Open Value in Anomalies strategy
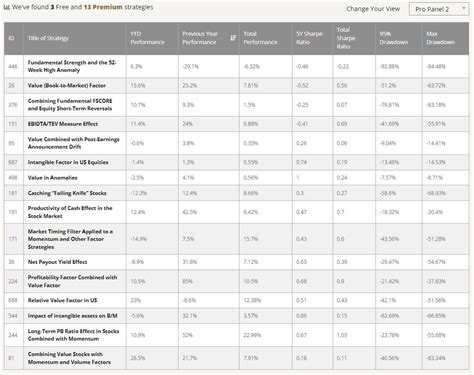Screen dimensions: 474x375 (x=52, y=178)
